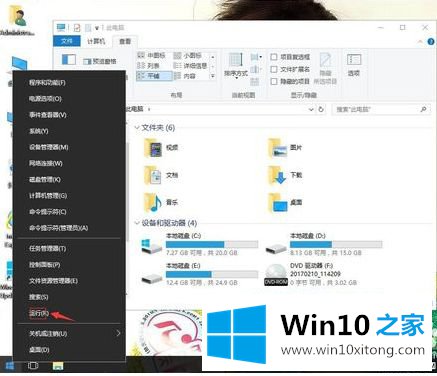Image resolution: width=437 pixels, height=376 pixels.
Task: Collapse the ribbon with the up chevron
Action: pyautogui.click(x=420, y=42)
